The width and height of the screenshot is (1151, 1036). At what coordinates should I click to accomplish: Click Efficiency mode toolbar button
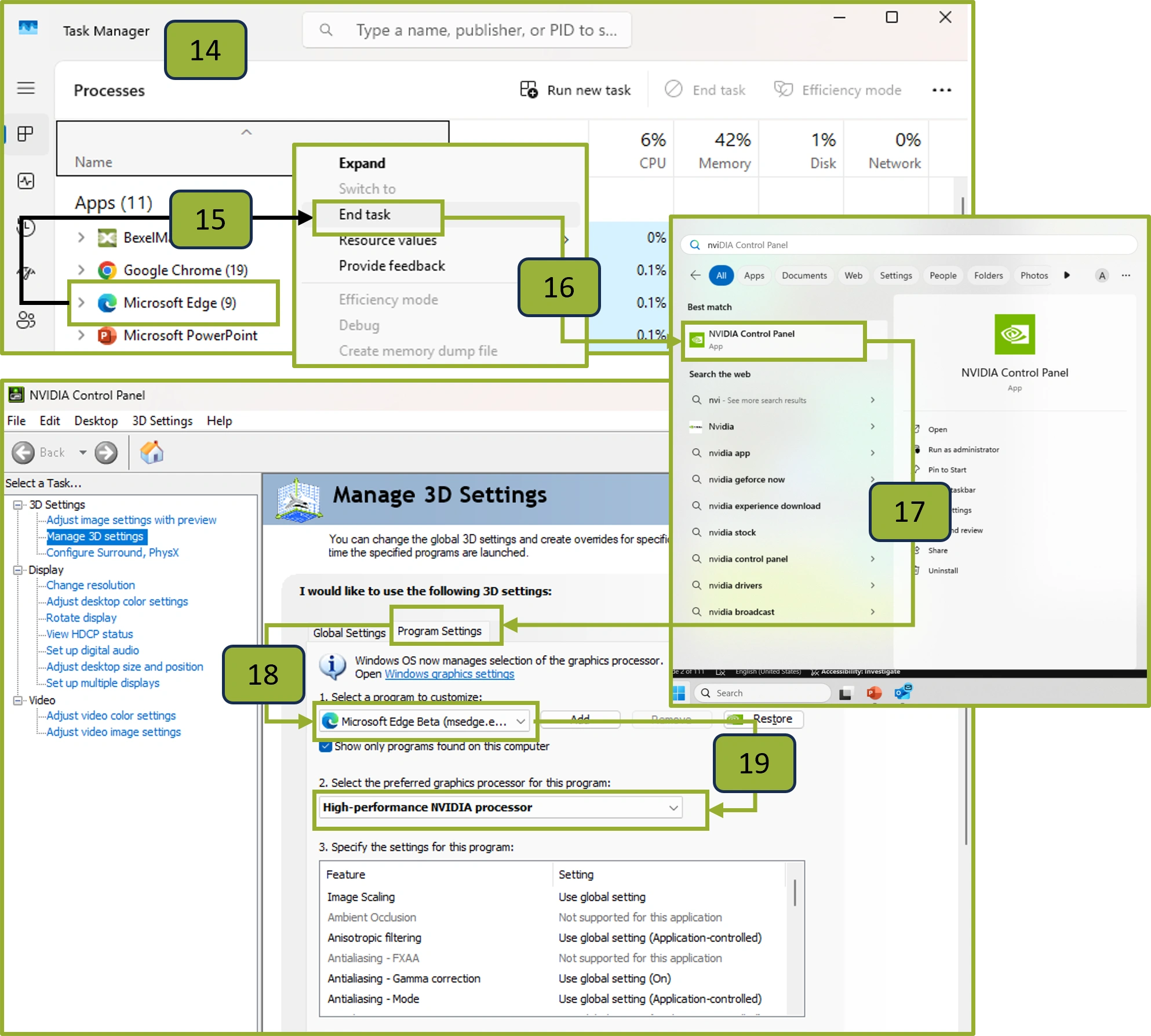click(x=837, y=90)
